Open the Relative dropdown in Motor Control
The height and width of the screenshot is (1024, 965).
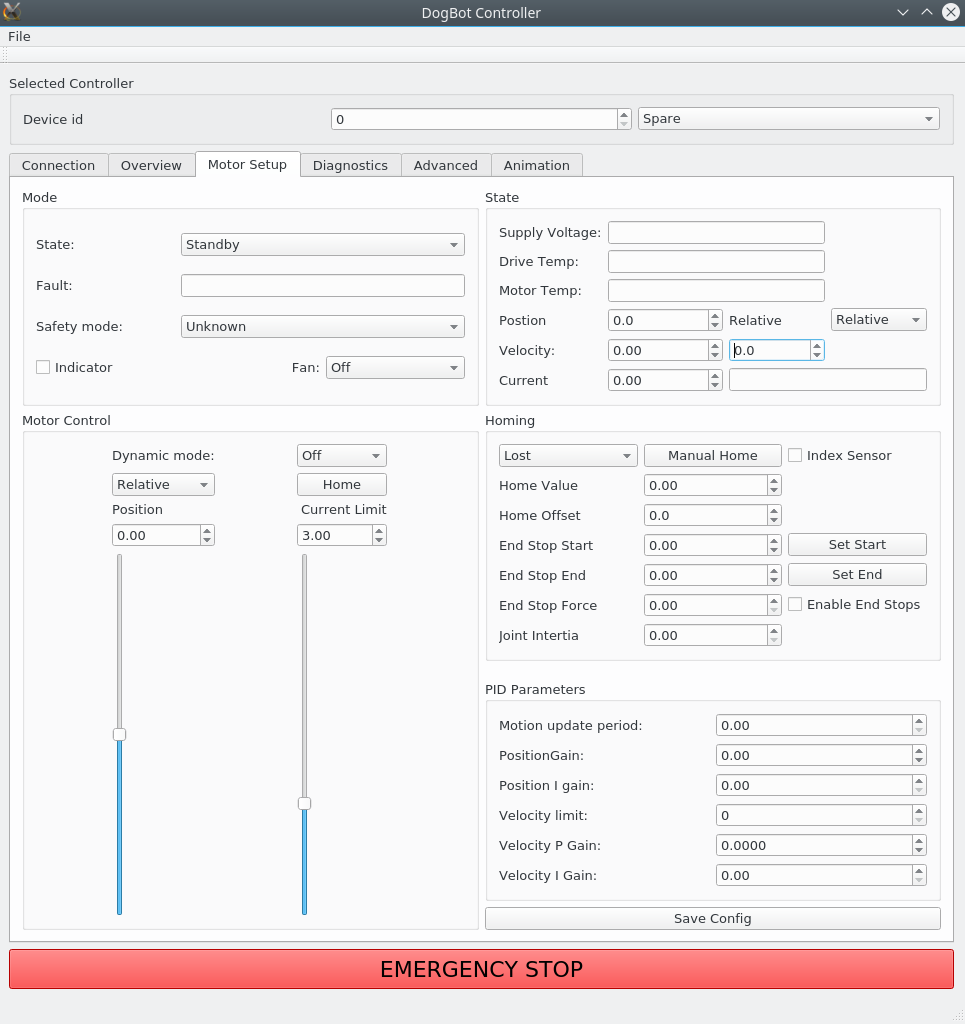click(x=163, y=485)
